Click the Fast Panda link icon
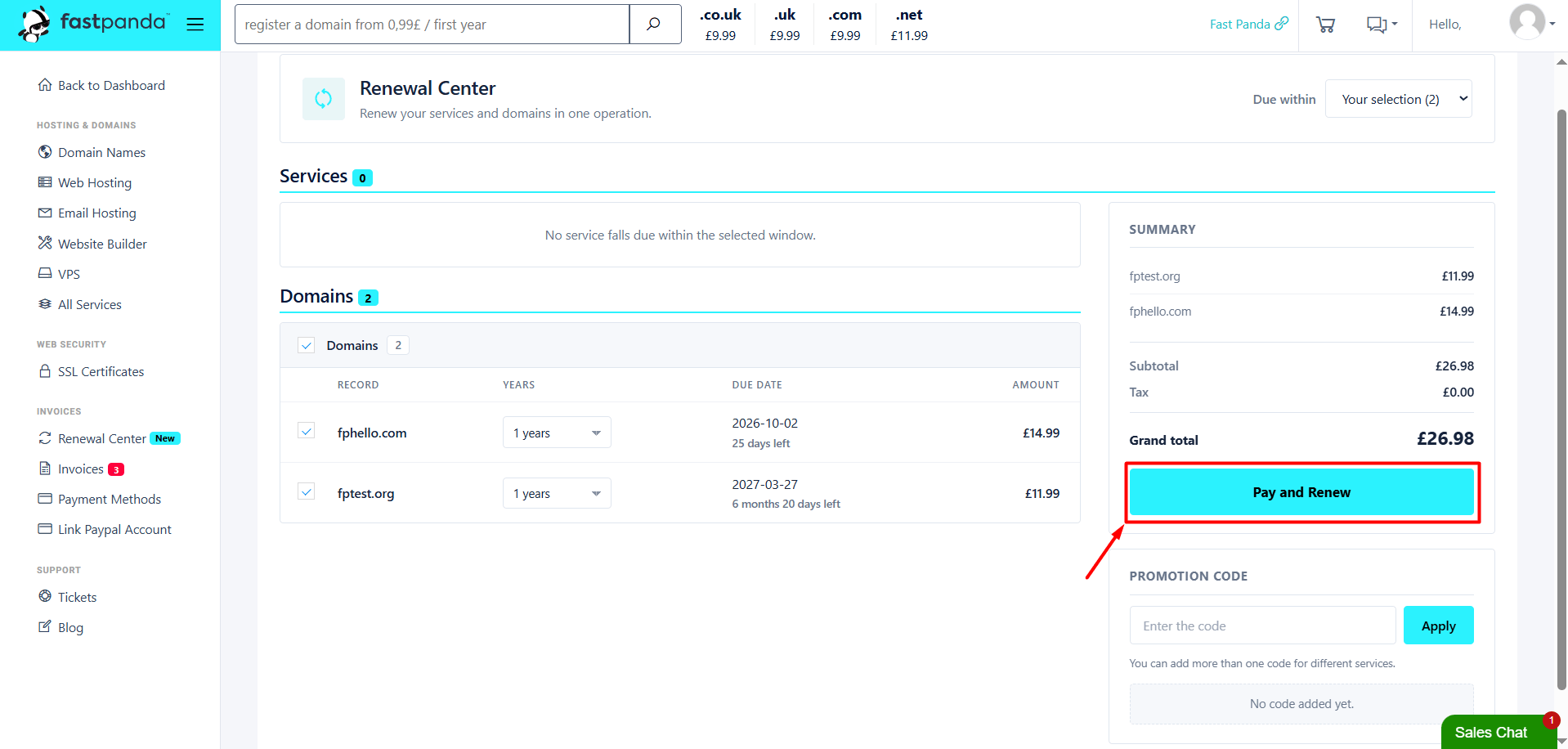The width and height of the screenshot is (1568, 749). coord(1282,24)
